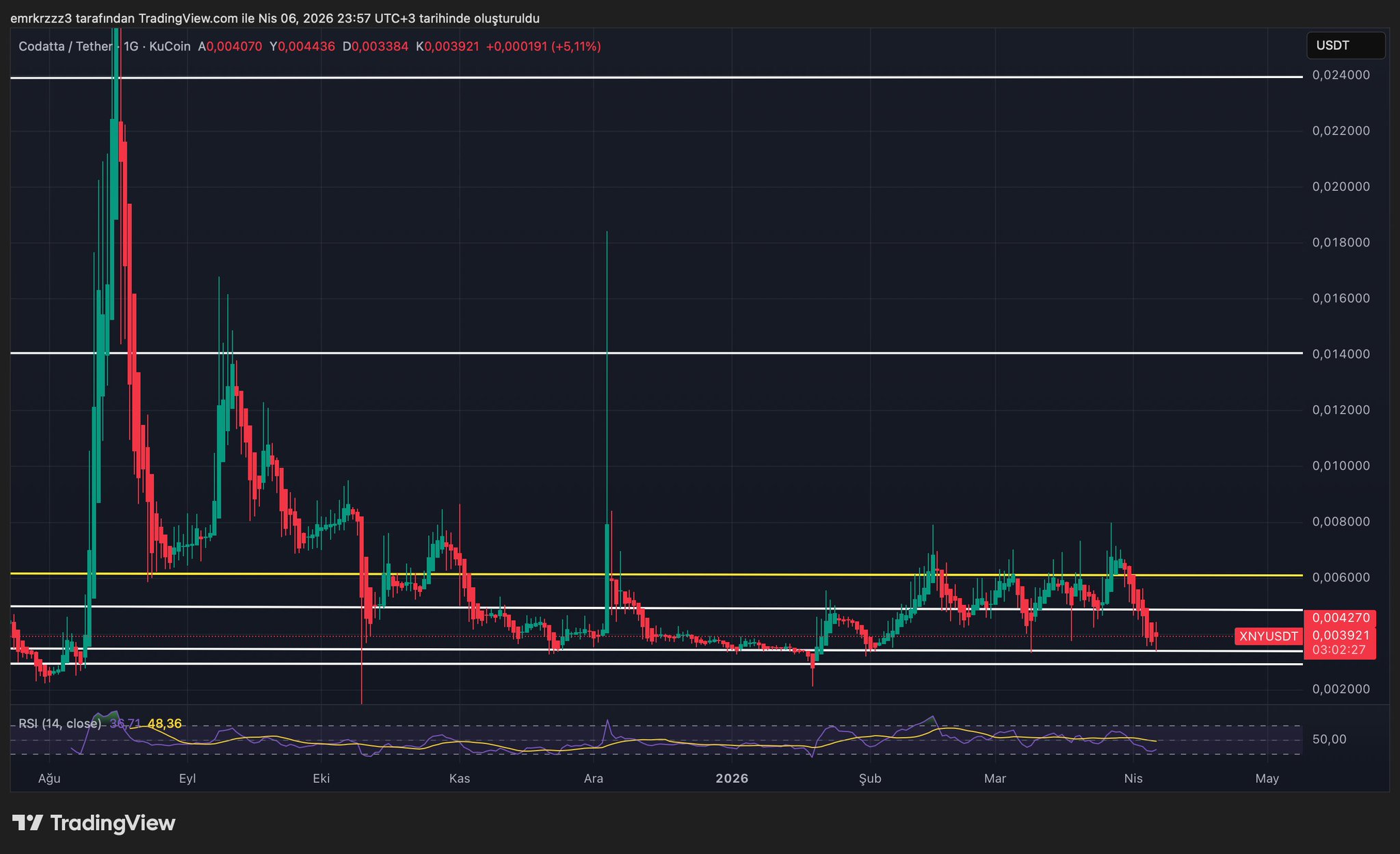The height and width of the screenshot is (854, 1400).
Task: Click the XNYUSDT symbol price tag
Action: (1269, 636)
